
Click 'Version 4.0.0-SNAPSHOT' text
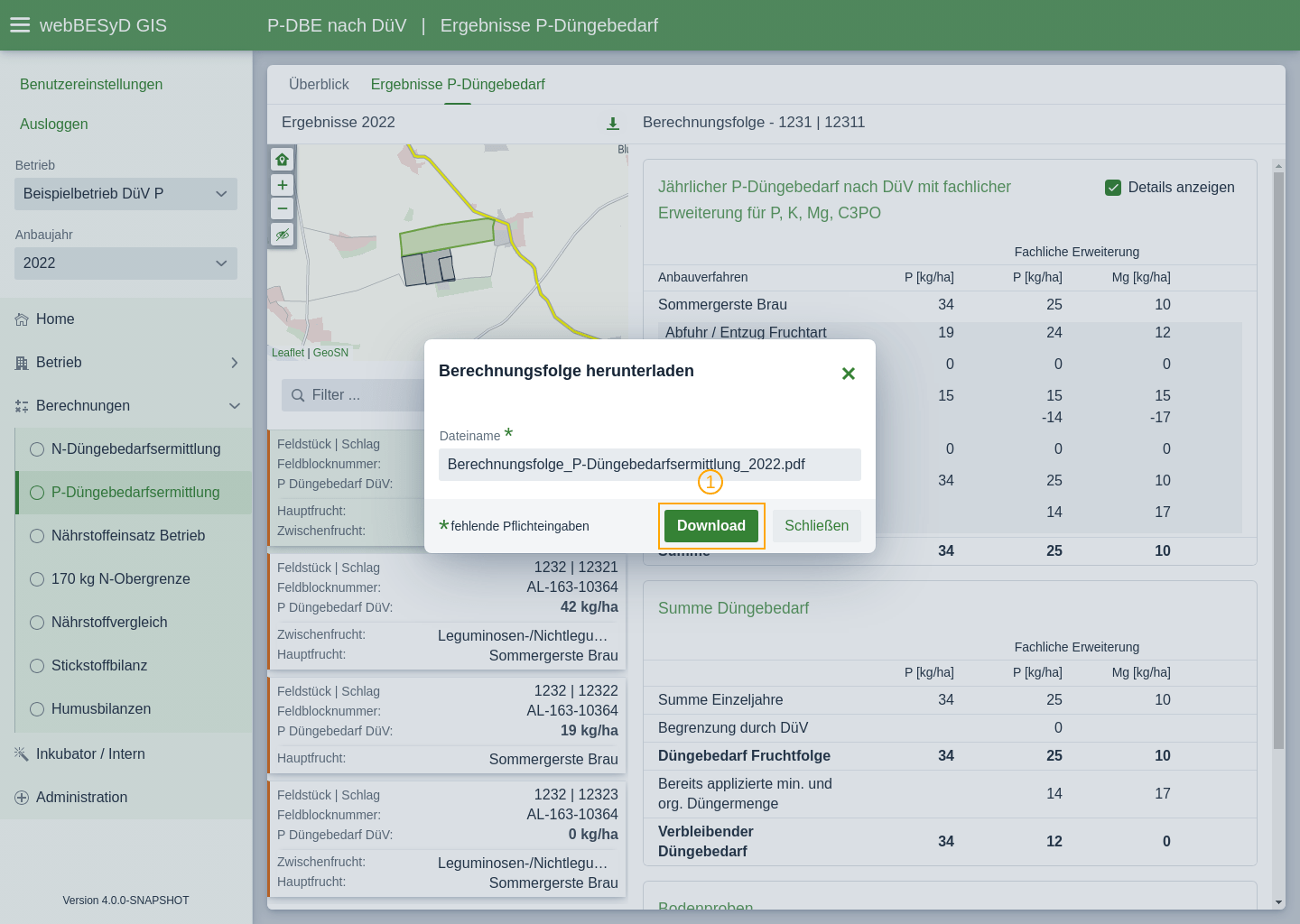click(x=125, y=901)
